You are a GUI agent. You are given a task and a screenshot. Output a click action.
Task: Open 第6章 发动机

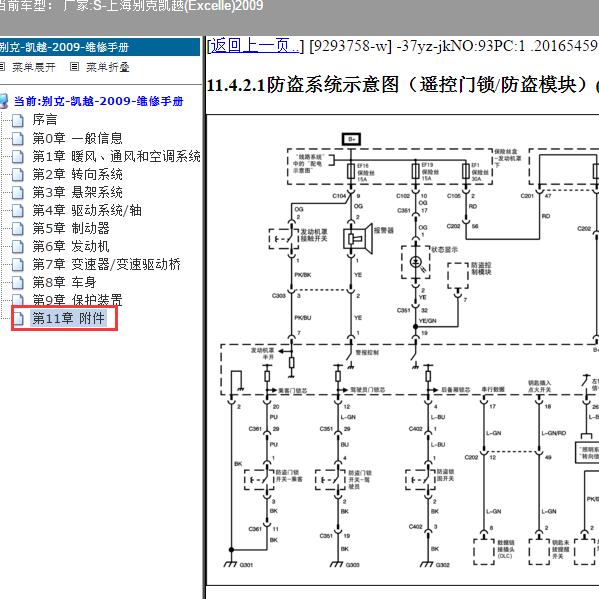[x=71, y=246]
